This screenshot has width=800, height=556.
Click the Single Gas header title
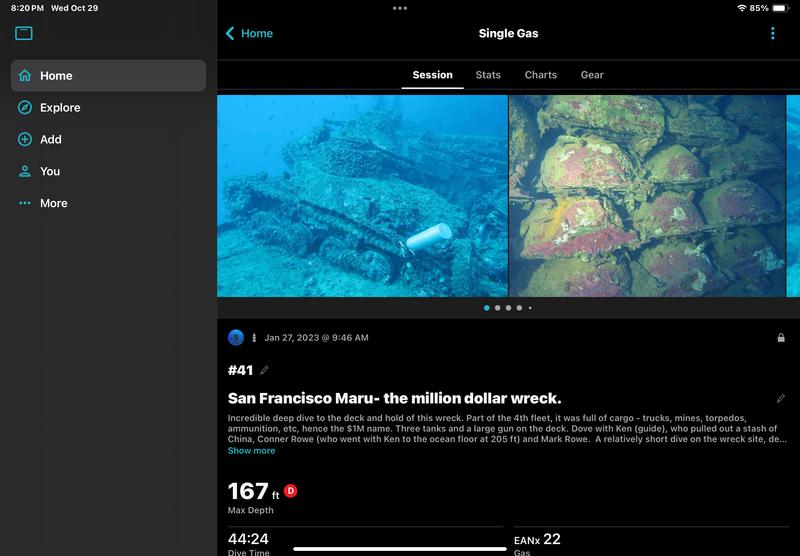click(508, 33)
